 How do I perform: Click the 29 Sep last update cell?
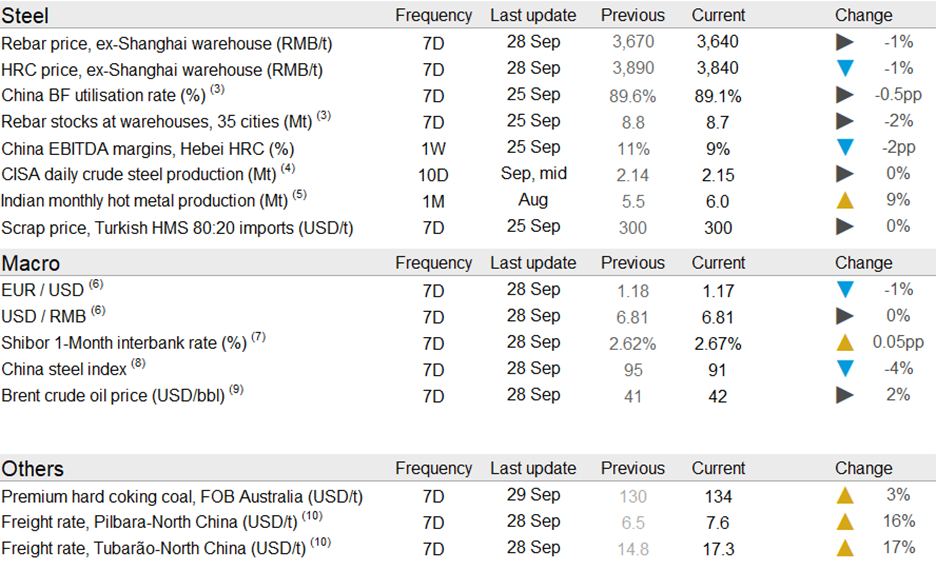tap(533, 495)
